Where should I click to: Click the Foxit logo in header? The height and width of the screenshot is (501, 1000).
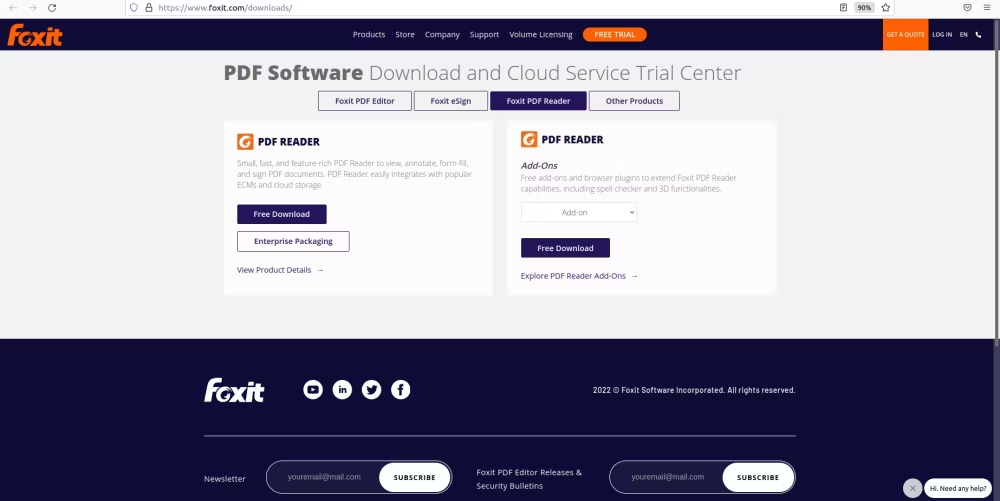34,35
